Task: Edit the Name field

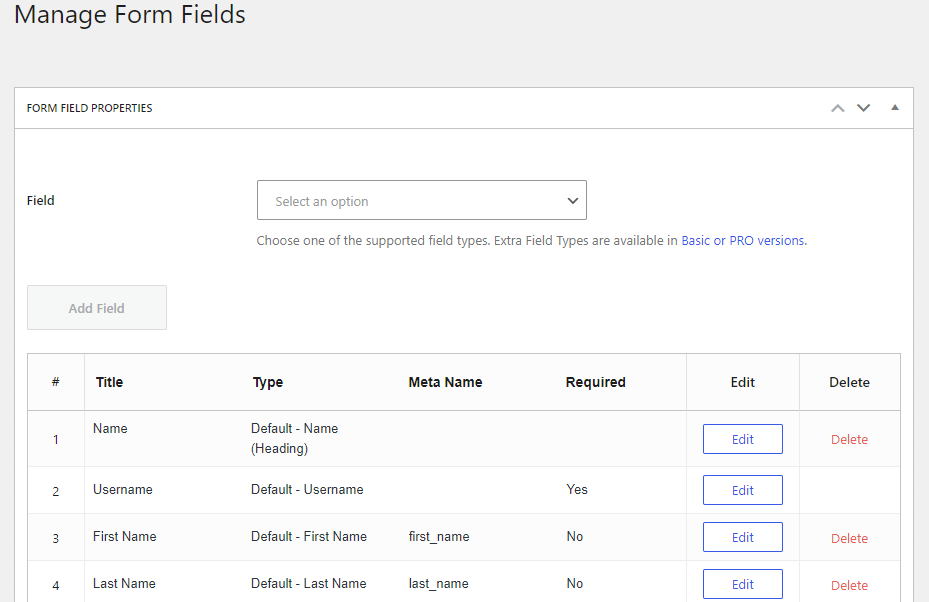Action: pyautogui.click(x=742, y=438)
